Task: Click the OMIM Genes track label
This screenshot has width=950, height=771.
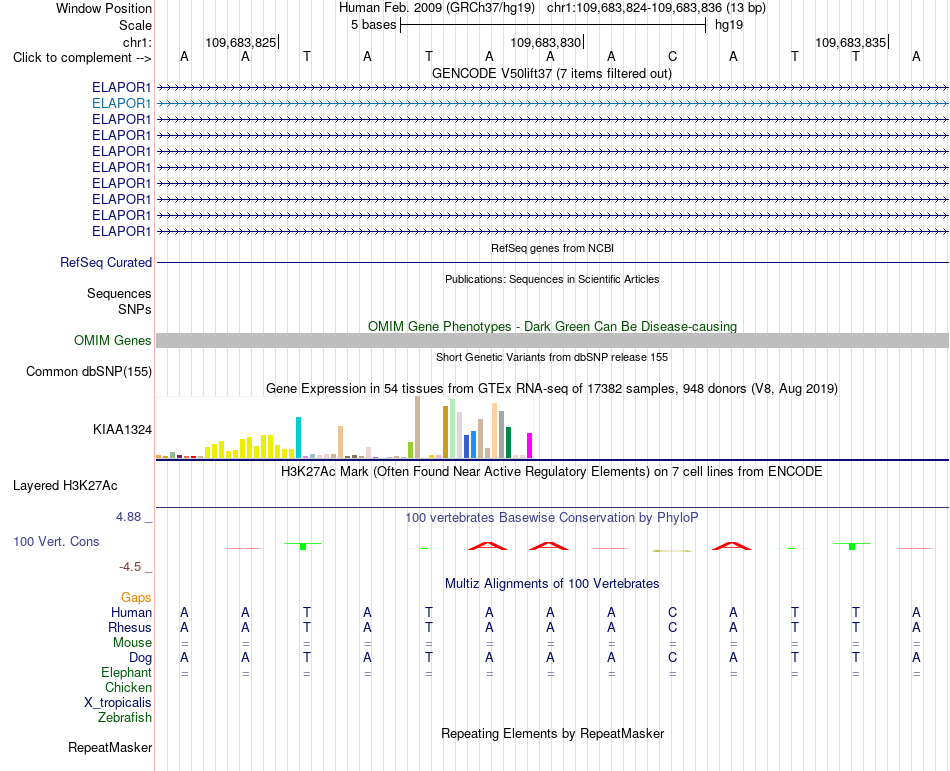Action: pos(112,340)
